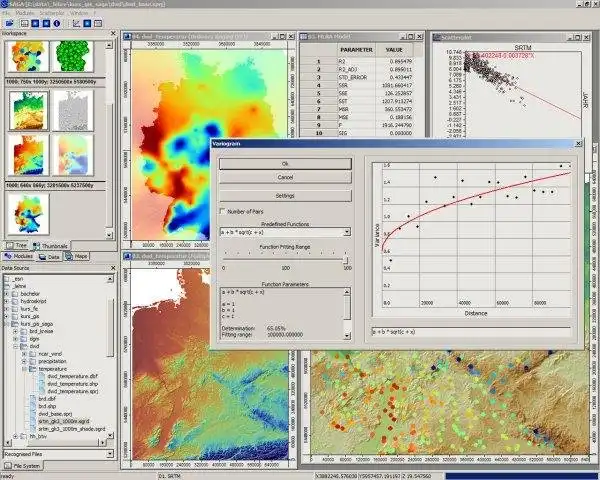Click the down arrow of the Function Parameters scrollbar
The width and height of the screenshot is (600, 480).
pyautogui.click(x=347, y=336)
